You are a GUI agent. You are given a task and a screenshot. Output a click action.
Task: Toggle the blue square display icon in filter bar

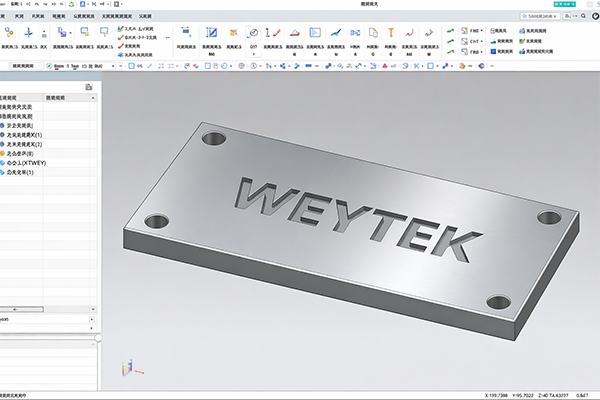tap(131, 66)
